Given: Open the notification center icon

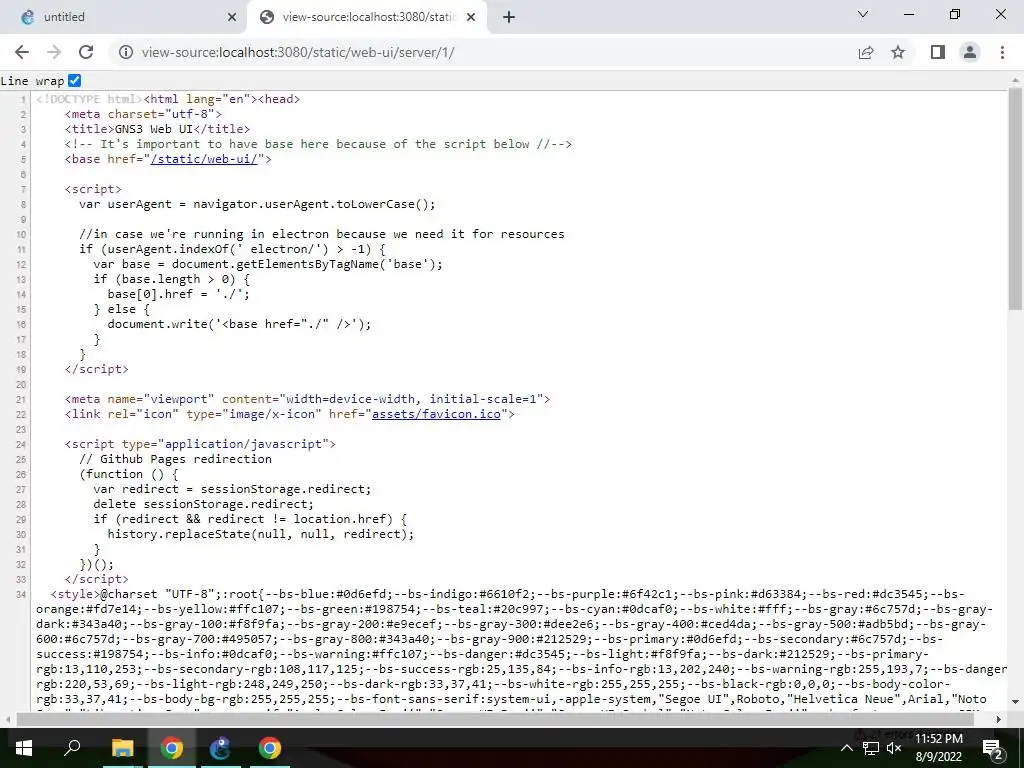Looking at the screenshot, I should pos(992,748).
